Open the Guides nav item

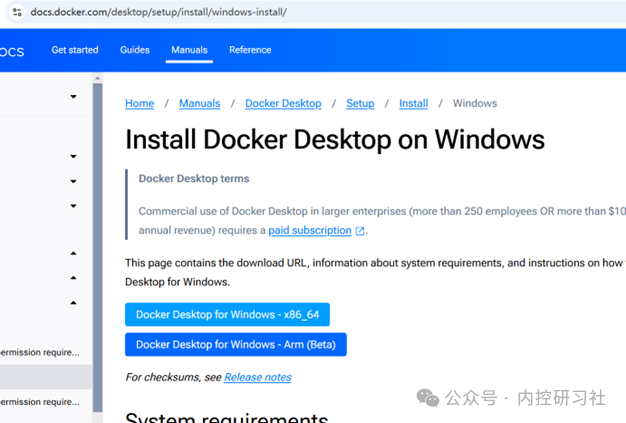pyautogui.click(x=135, y=50)
